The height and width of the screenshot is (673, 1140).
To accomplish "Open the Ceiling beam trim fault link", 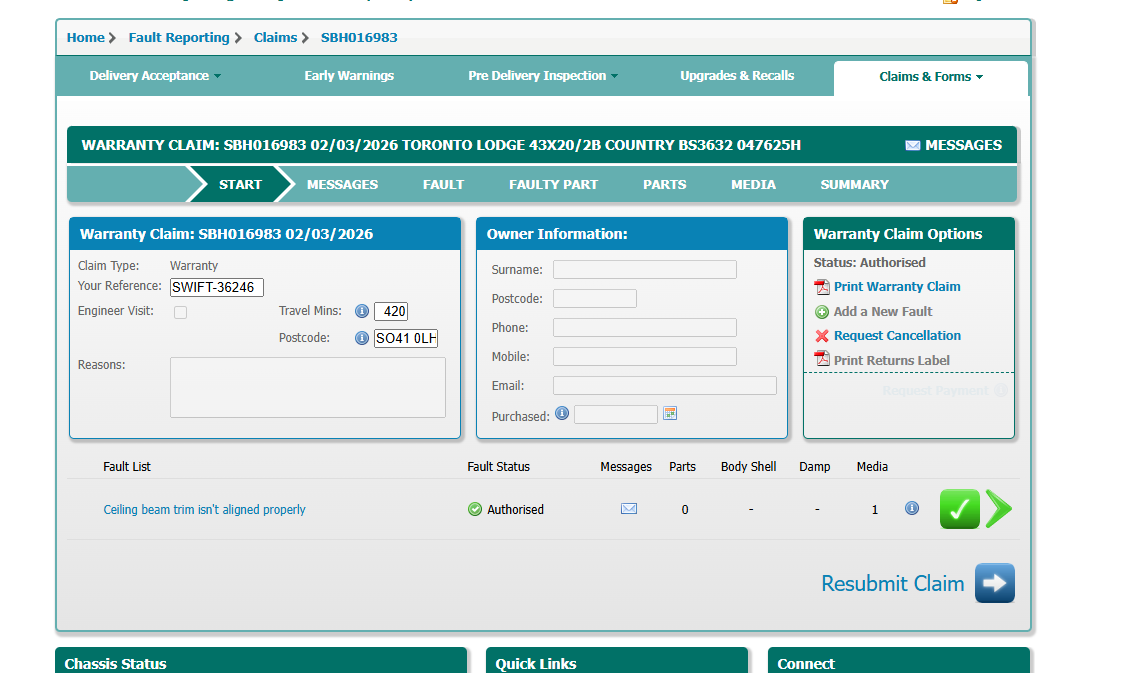I will pos(204,509).
